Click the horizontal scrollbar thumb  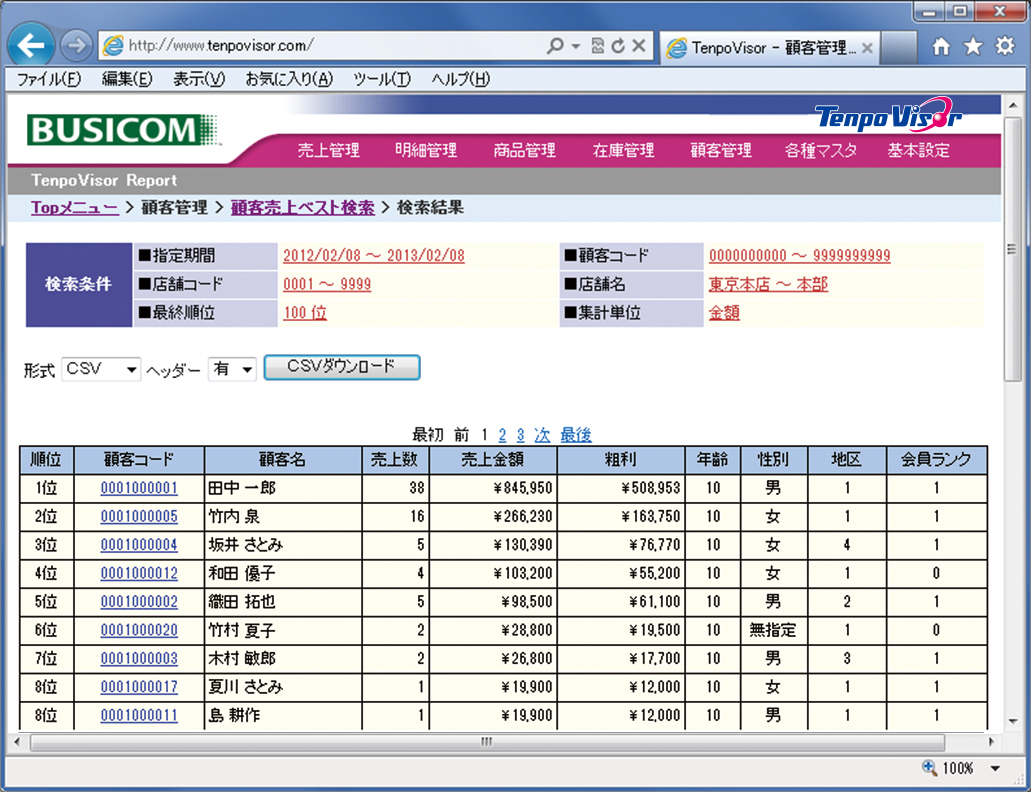tap(487, 742)
